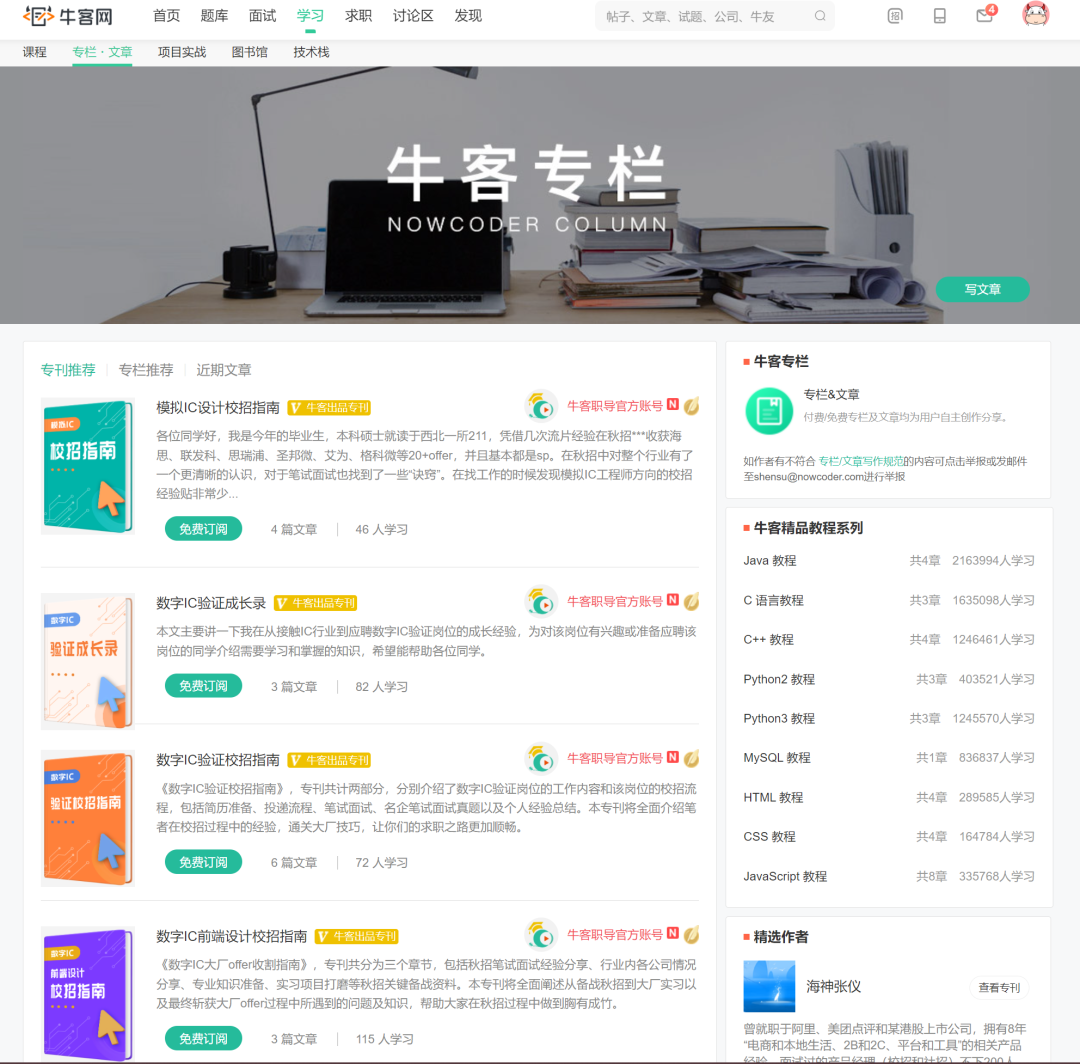Click the 牛客网 logo
This screenshot has width=1080, height=1064.
click(x=68, y=16)
